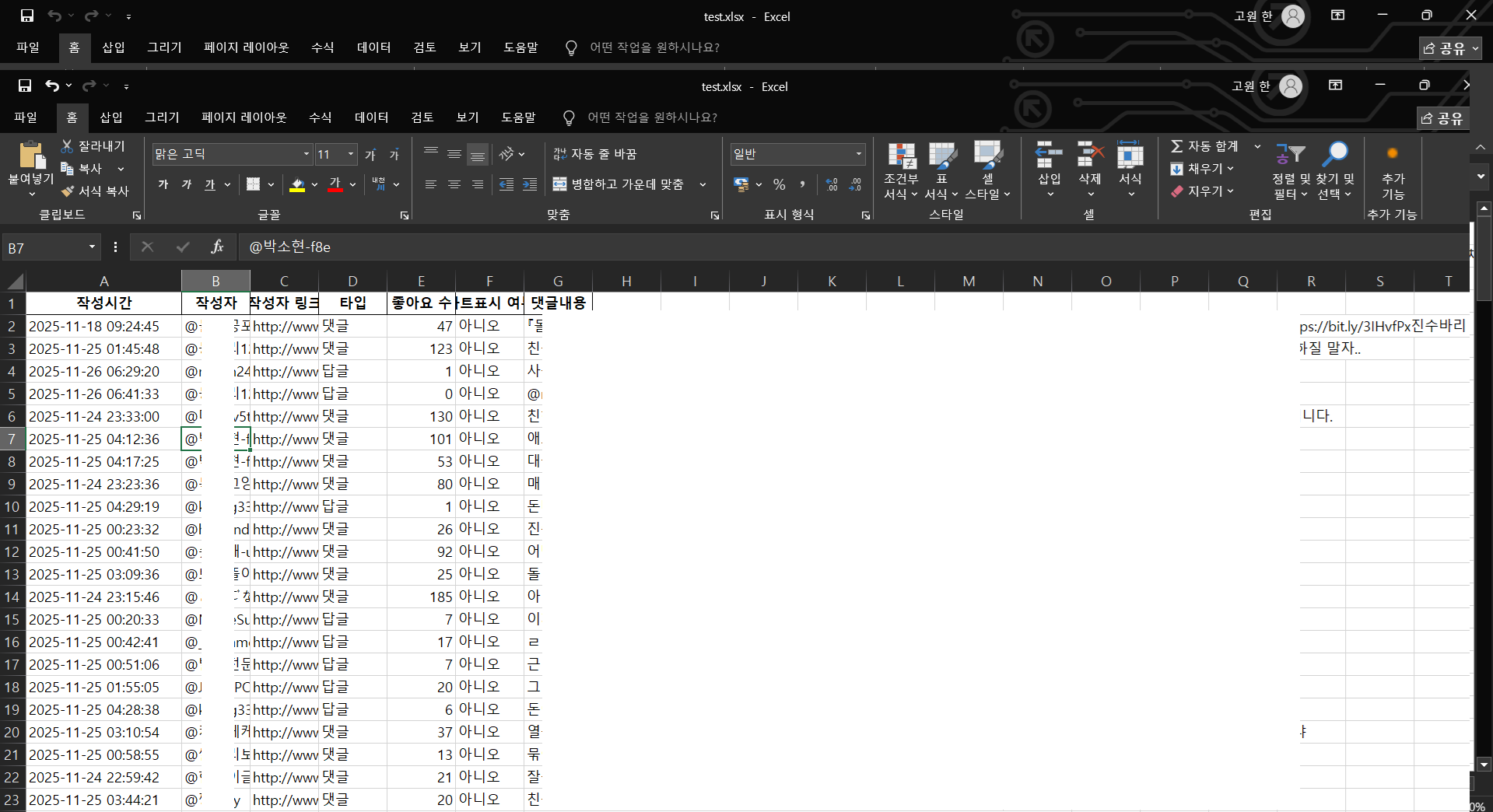The width and height of the screenshot is (1493, 812).
Task: Open the 파일 menu
Action: coord(26,117)
